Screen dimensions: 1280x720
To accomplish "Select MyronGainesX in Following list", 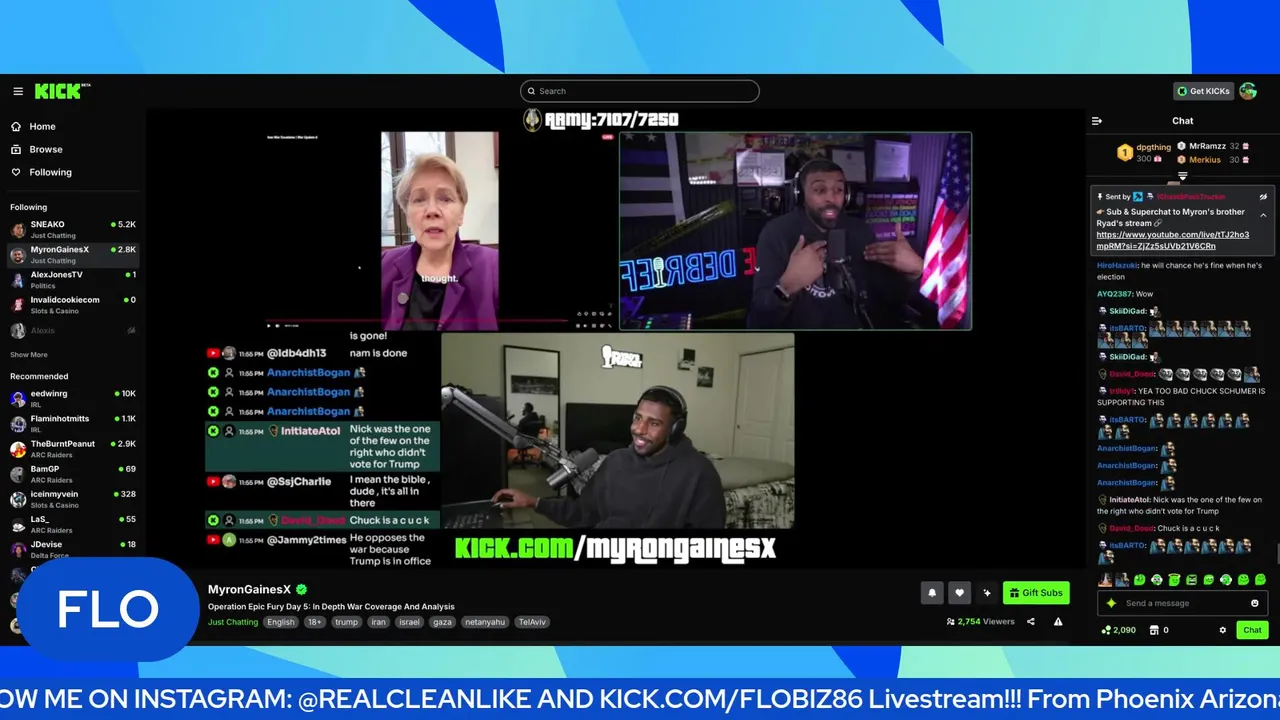I will tap(73, 255).
